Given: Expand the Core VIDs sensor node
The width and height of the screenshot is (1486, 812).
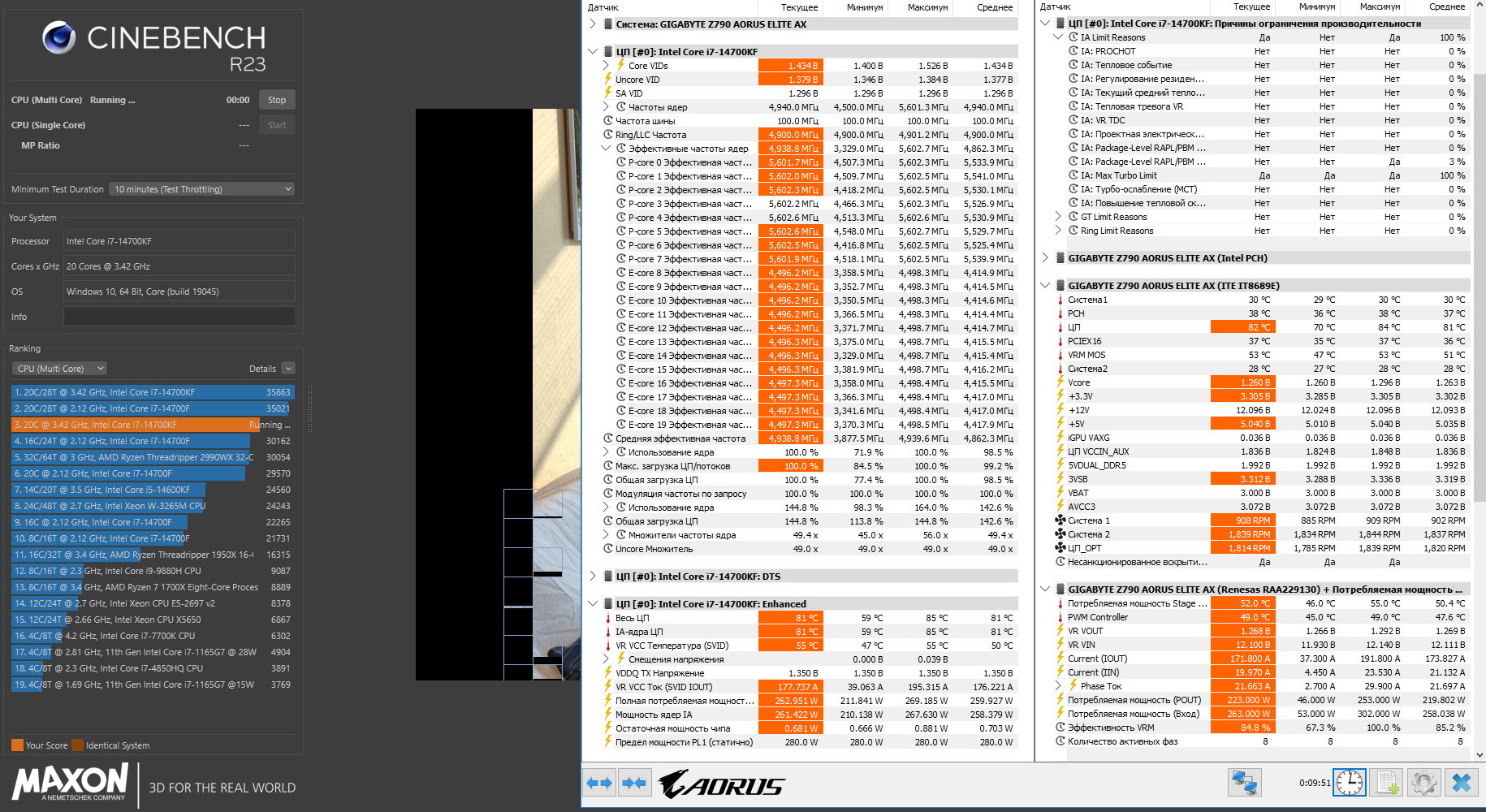Looking at the screenshot, I should click(x=607, y=66).
